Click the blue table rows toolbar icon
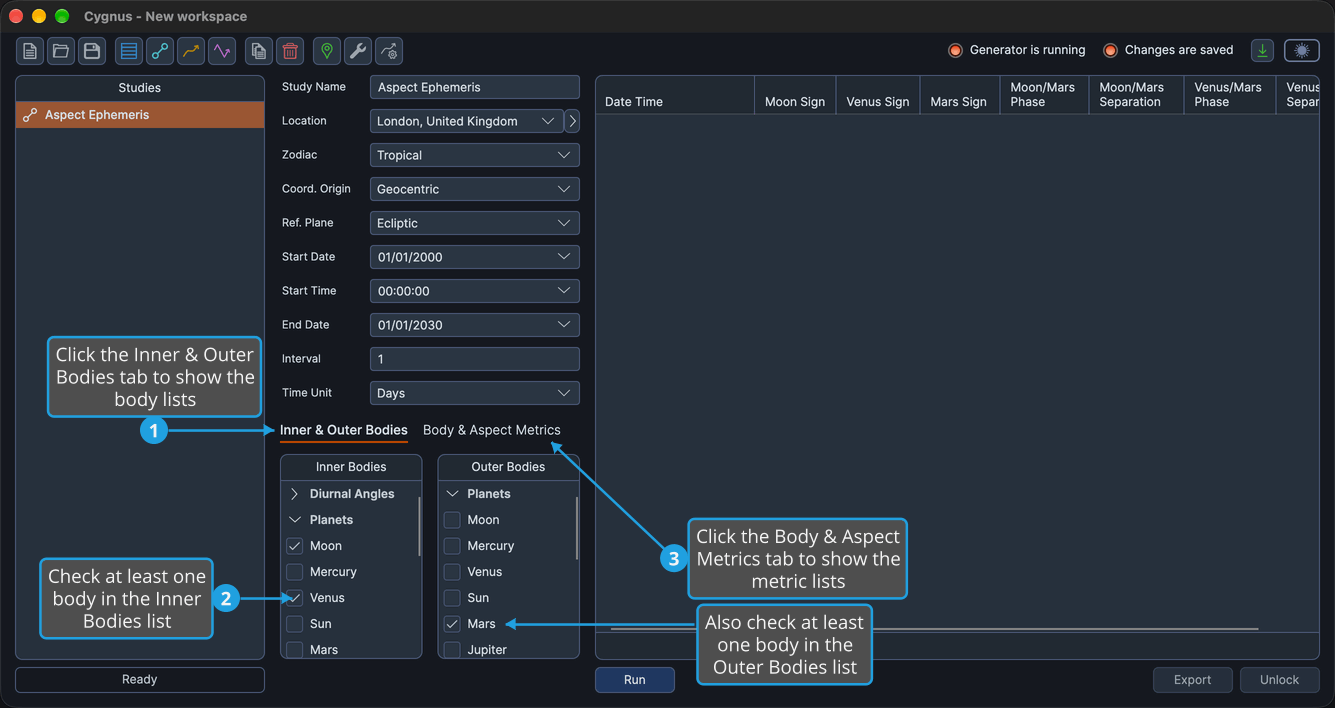This screenshot has width=1335, height=708. [x=129, y=51]
